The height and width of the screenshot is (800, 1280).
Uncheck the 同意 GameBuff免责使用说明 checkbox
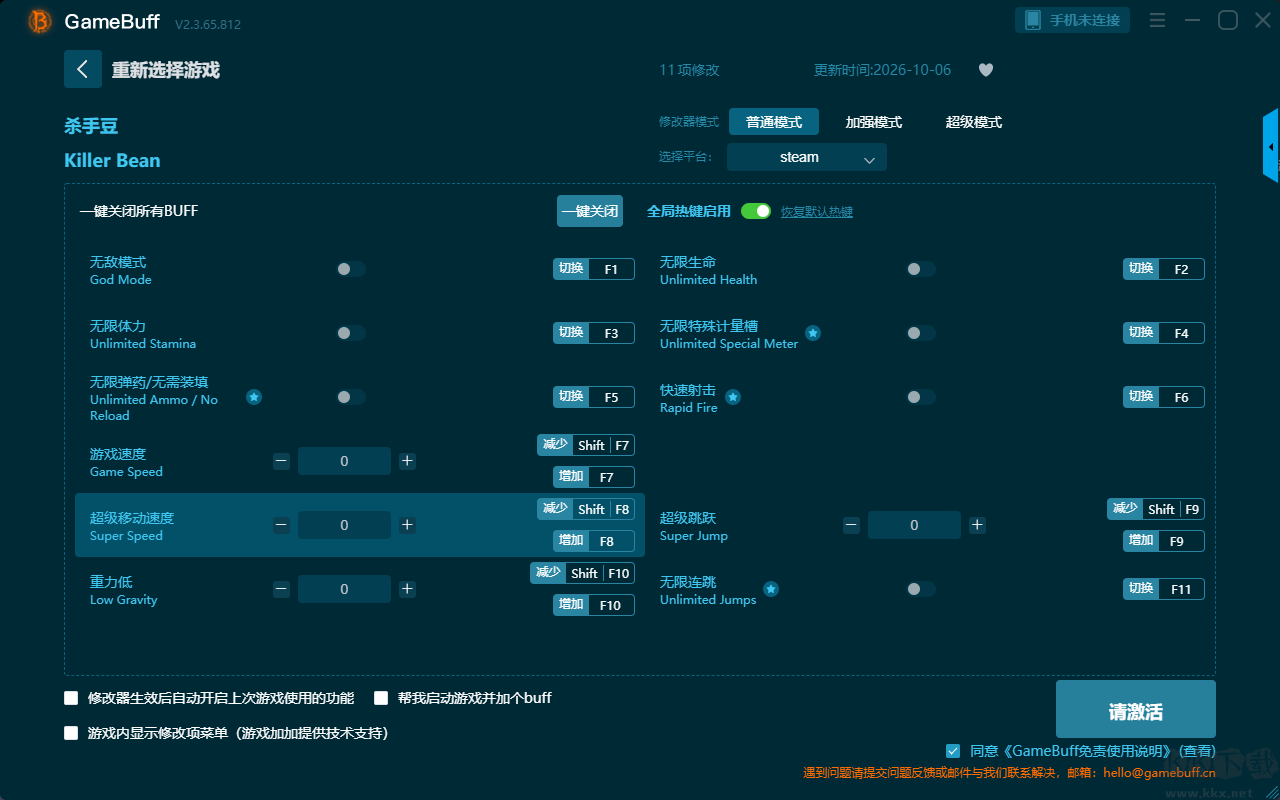point(953,750)
